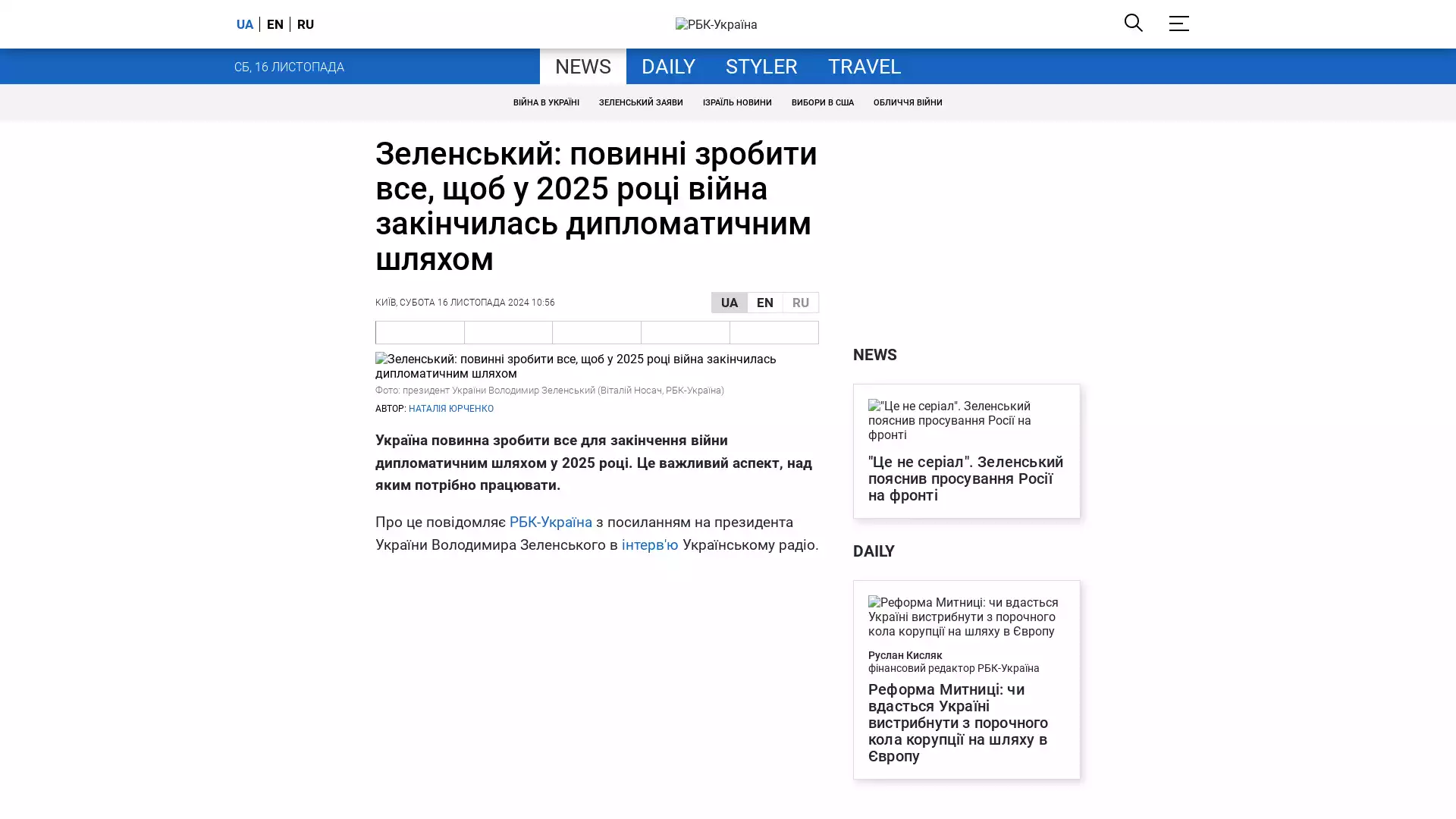Open the STYLER tab
1456x819 pixels.
tap(761, 67)
